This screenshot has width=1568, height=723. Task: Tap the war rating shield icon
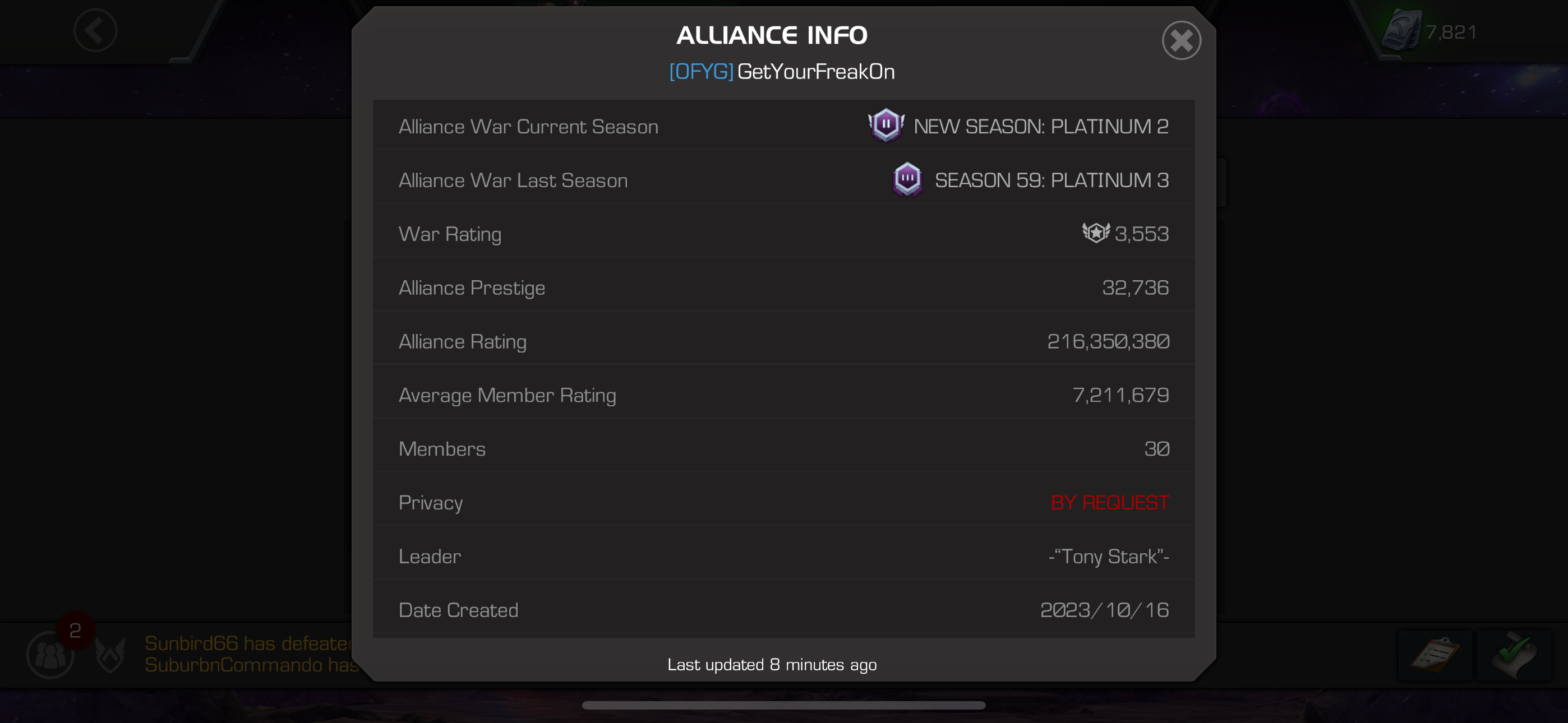(1095, 233)
